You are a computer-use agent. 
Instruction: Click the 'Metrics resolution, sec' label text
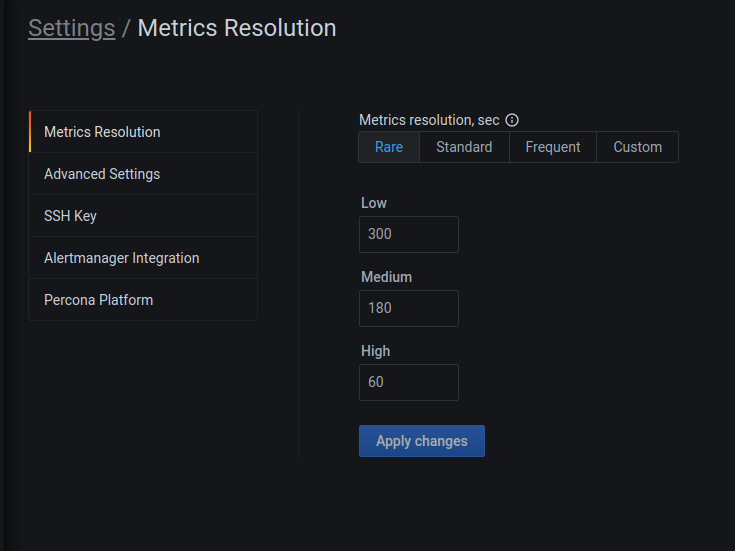(429, 120)
